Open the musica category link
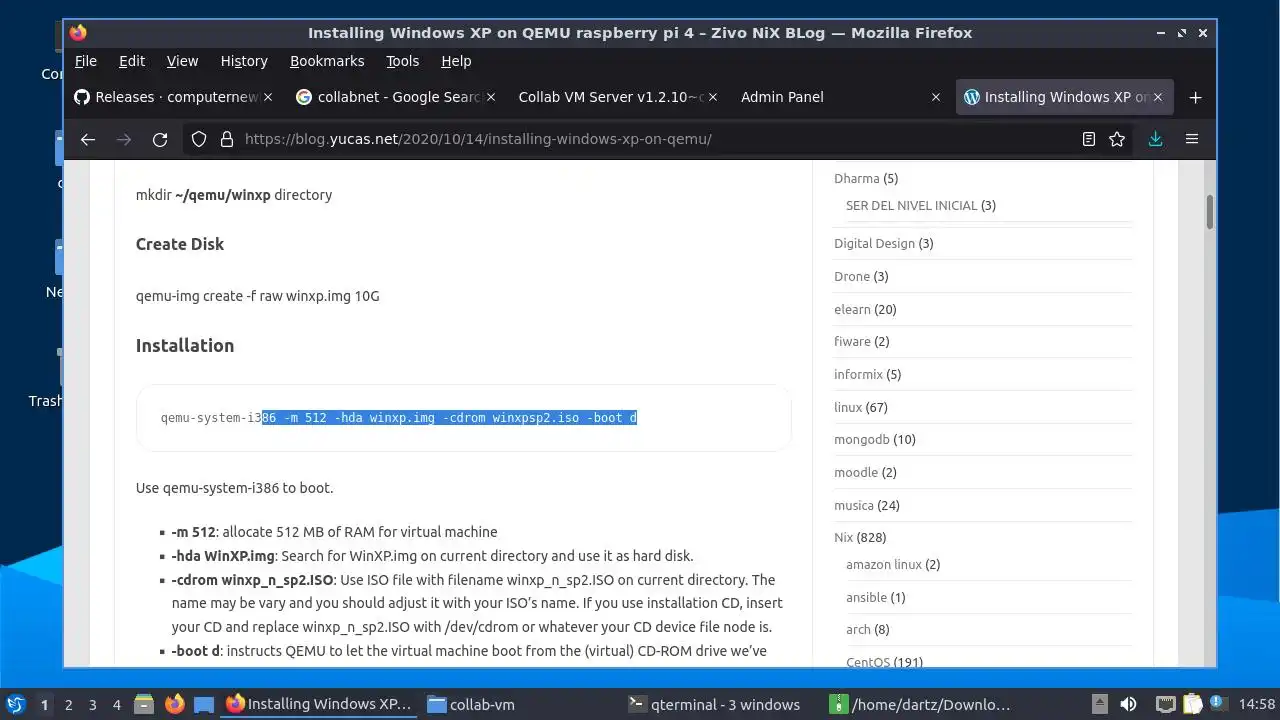1280x720 pixels. (x=854, y=505)
